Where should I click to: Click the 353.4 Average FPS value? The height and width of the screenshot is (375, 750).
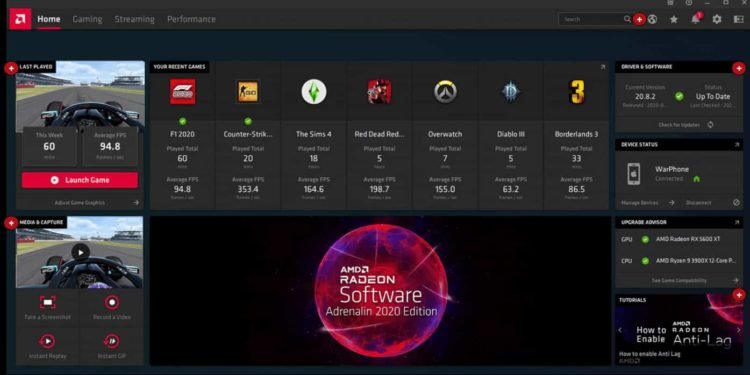tap(248, 189)
